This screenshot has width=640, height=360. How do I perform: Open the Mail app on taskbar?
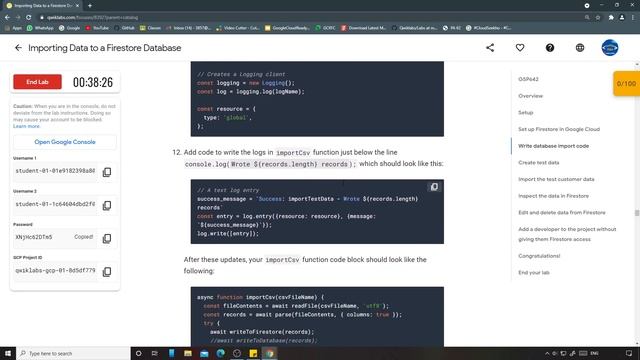[204, 353]
